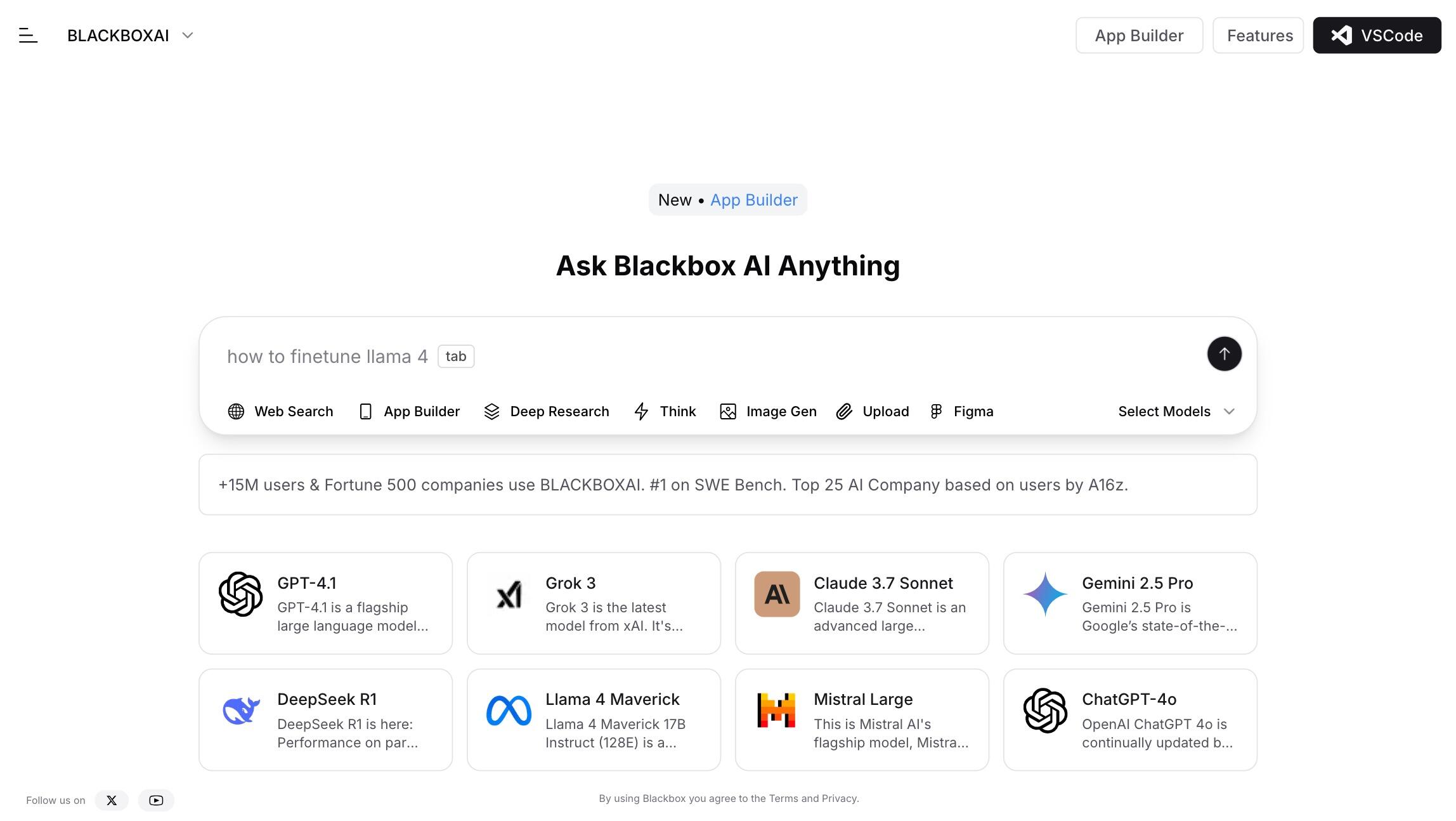Screen dimensions: 1456x821
Task: Toggle Deep Research mode
Action: click(546, 411)
